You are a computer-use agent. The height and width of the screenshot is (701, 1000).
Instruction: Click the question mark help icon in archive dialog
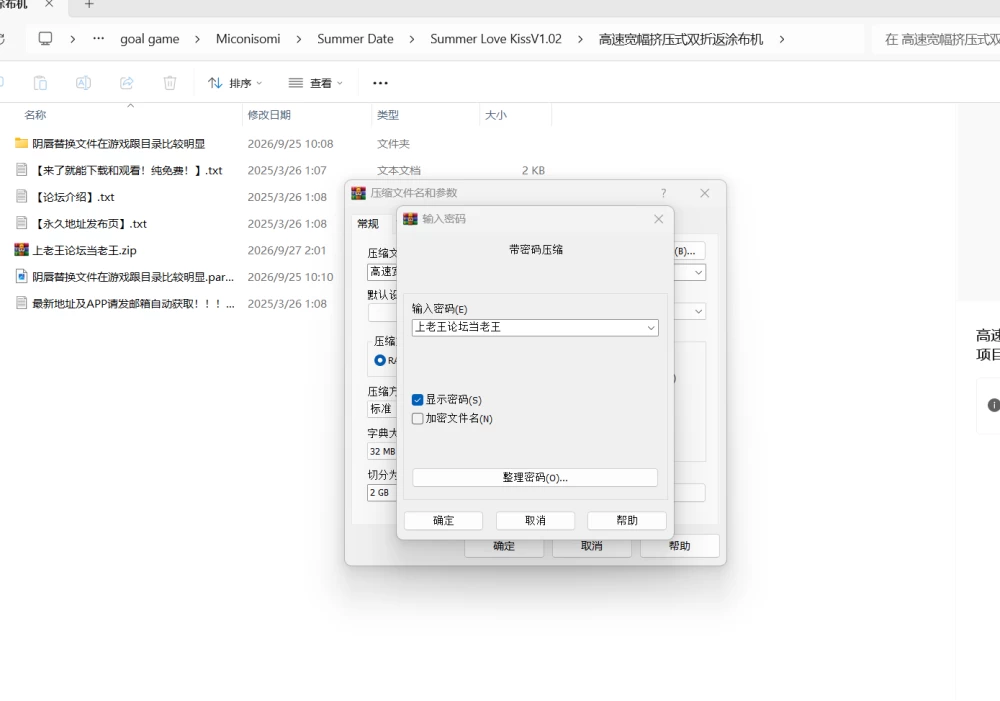point(664,193)
